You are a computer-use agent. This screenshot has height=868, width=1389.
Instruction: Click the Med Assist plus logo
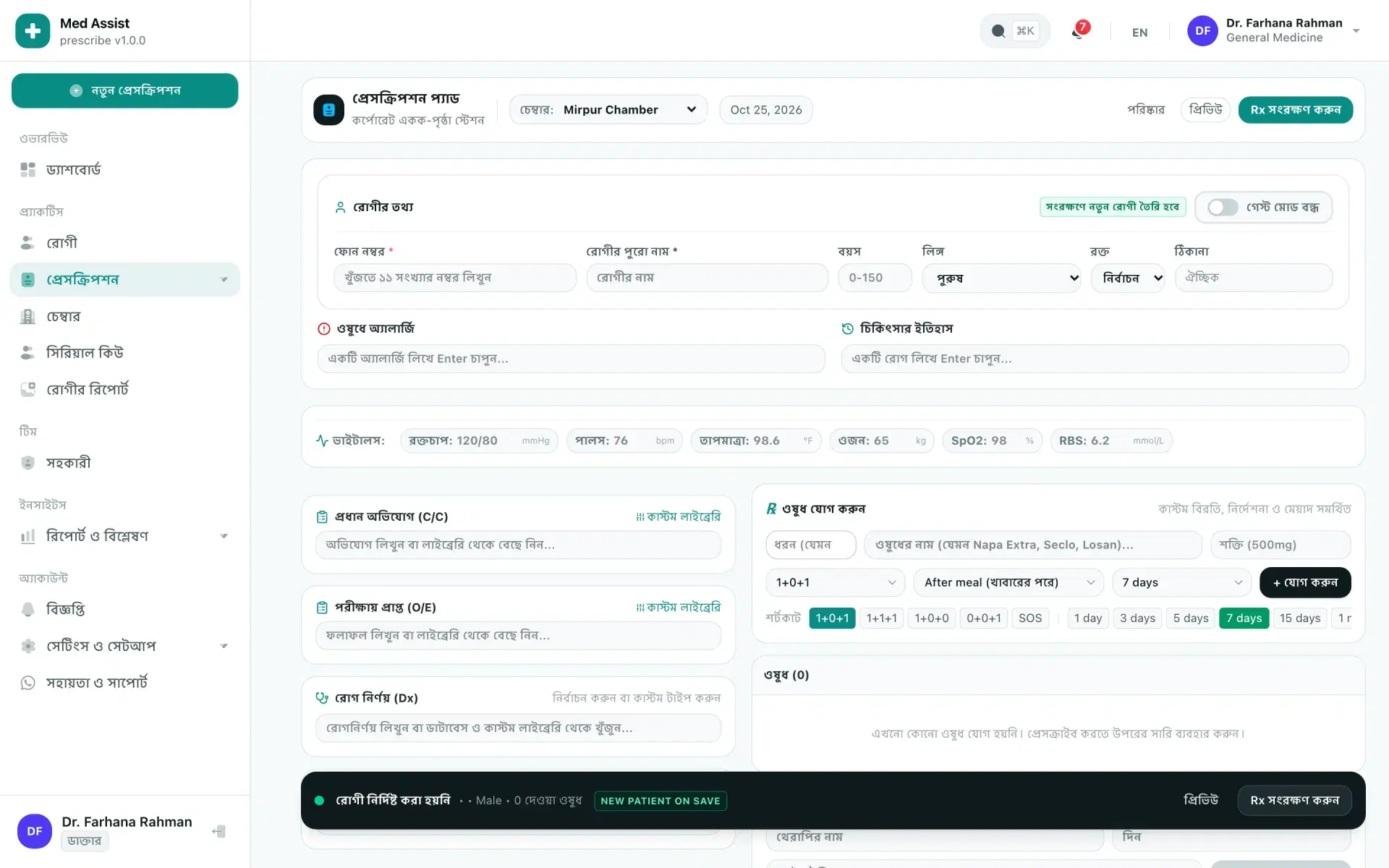(33, 31)
